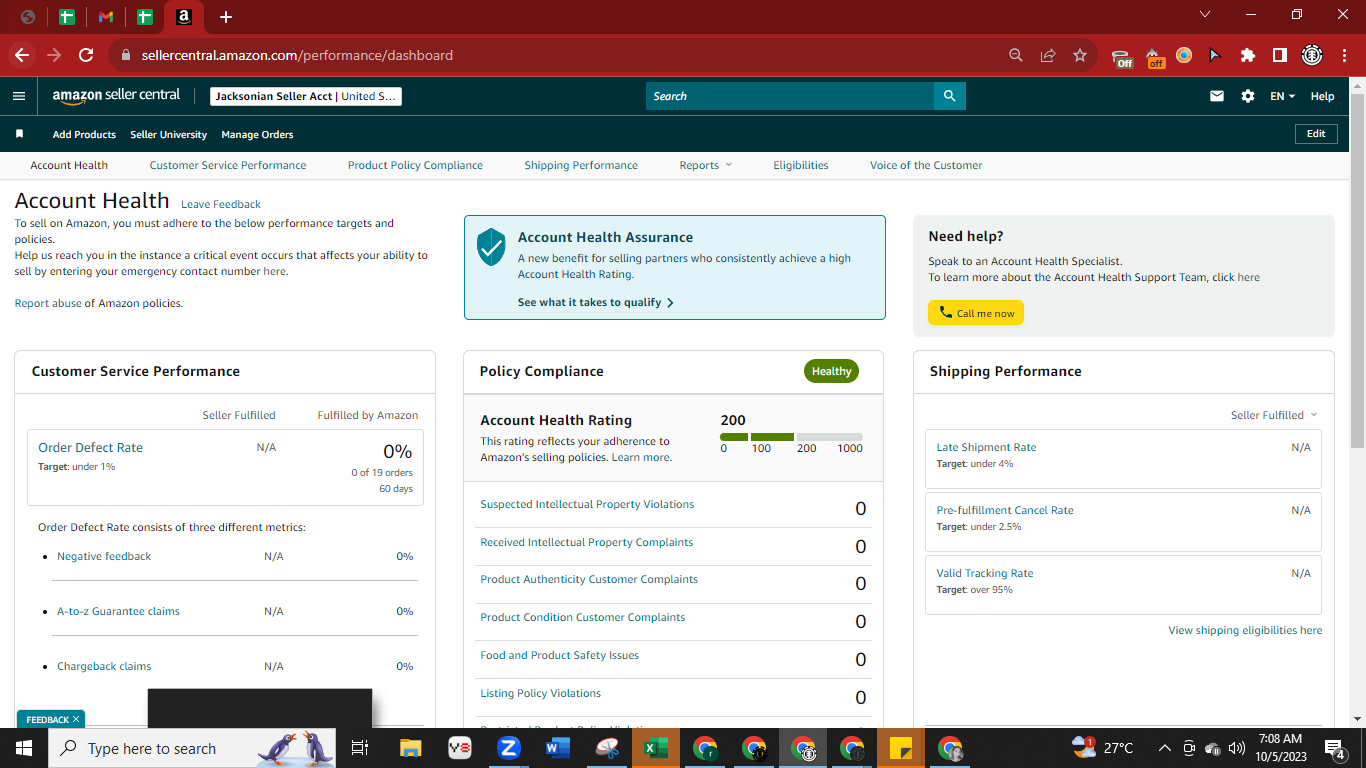Open the Order Defect Rate link

click(x=90, y=448)
